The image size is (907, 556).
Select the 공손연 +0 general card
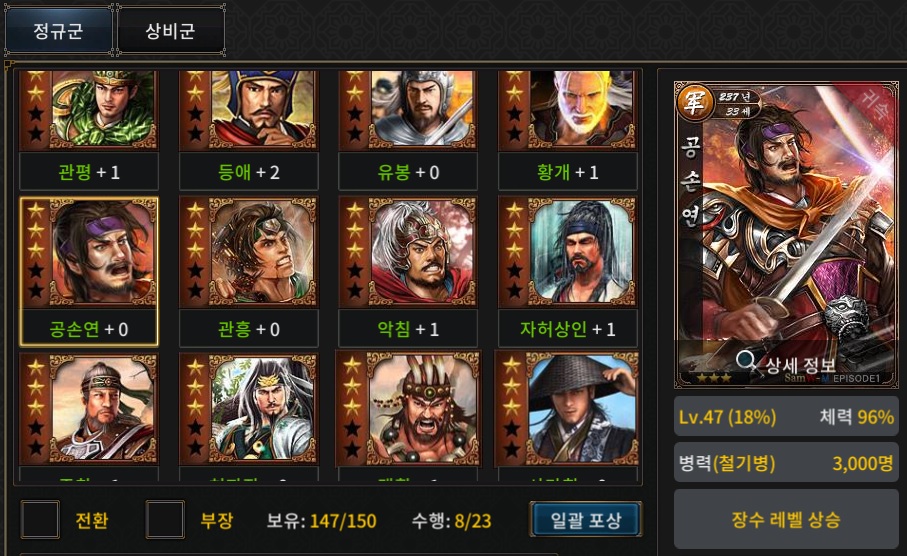89,271
